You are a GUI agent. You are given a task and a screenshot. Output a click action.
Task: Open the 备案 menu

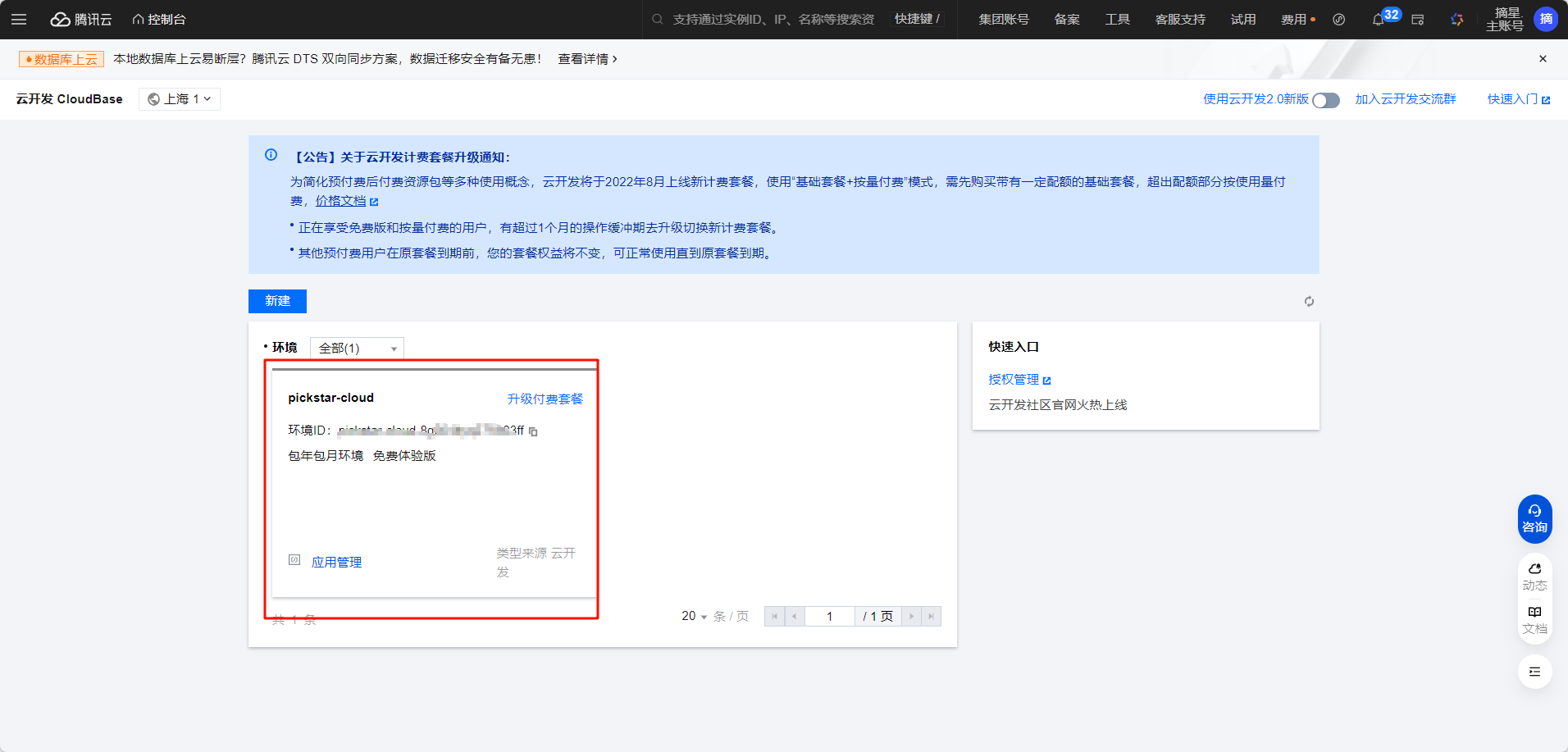(x=1067, y=19)
